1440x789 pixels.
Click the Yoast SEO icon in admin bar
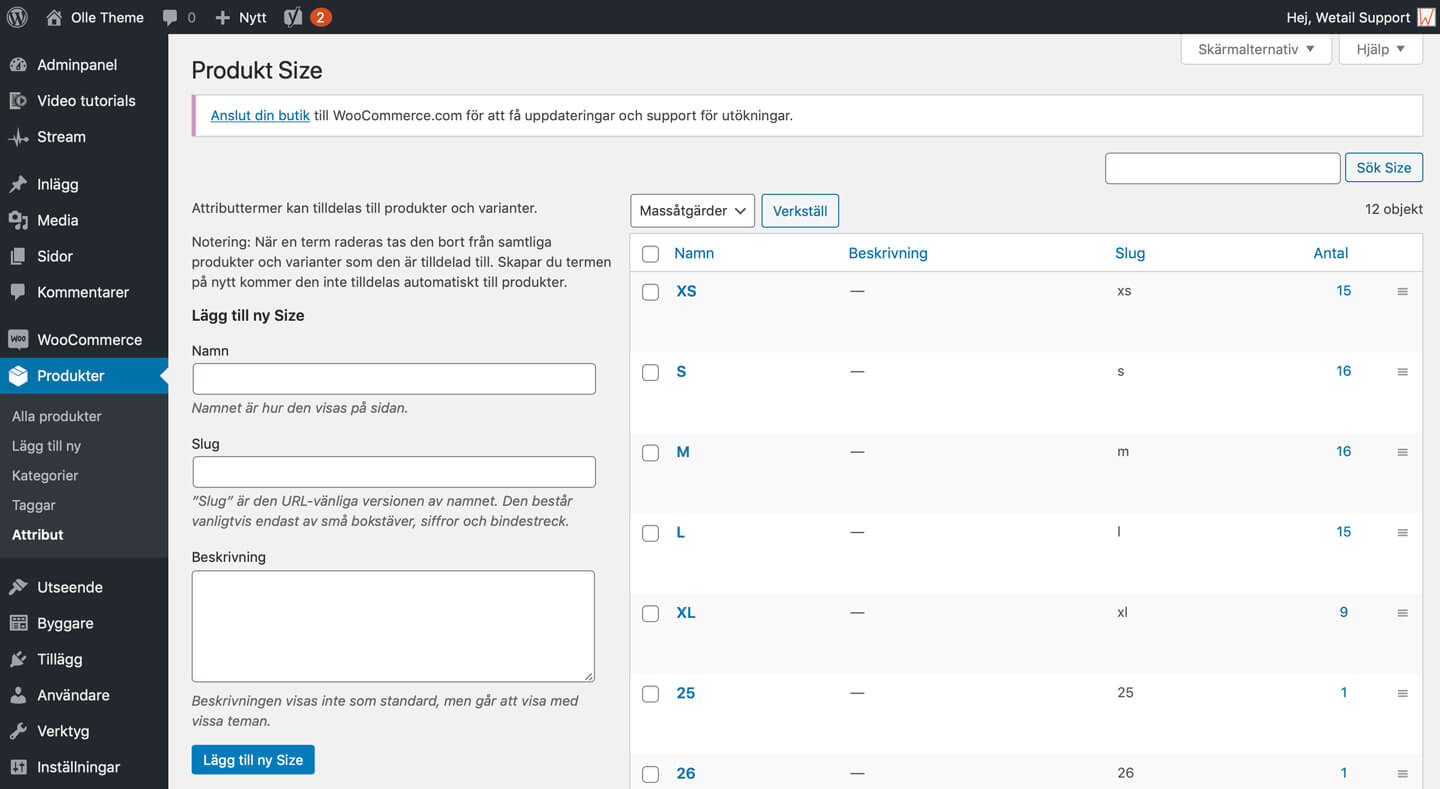[x=292, y=17]
